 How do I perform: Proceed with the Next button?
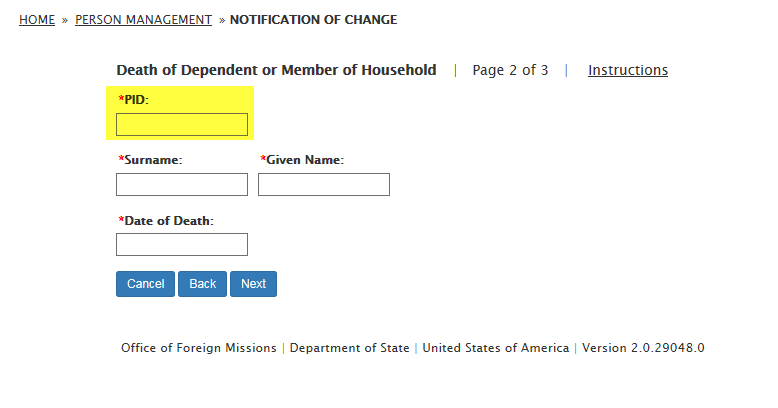(253, 284)
